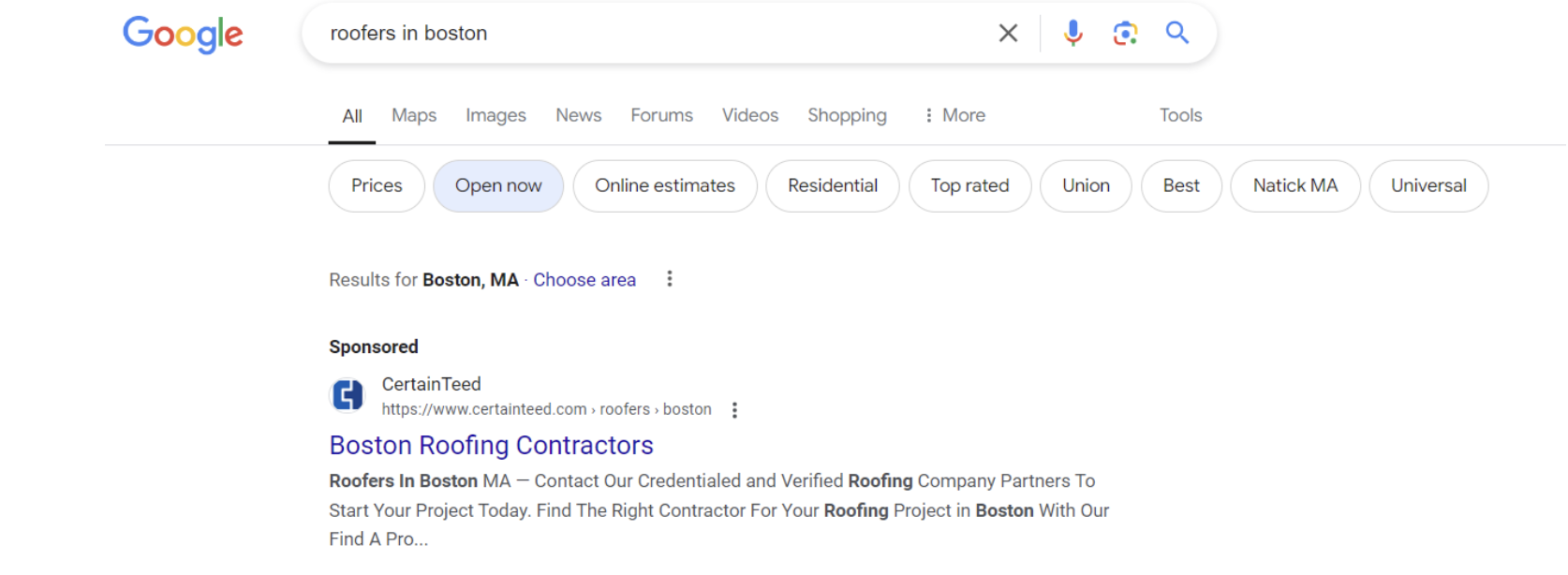Click the CertainTeed site favicon
This screenshot has height=575, width=1568.
348,395
